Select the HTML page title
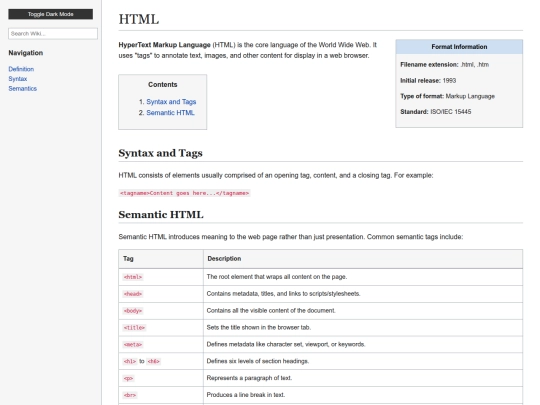 139,19
